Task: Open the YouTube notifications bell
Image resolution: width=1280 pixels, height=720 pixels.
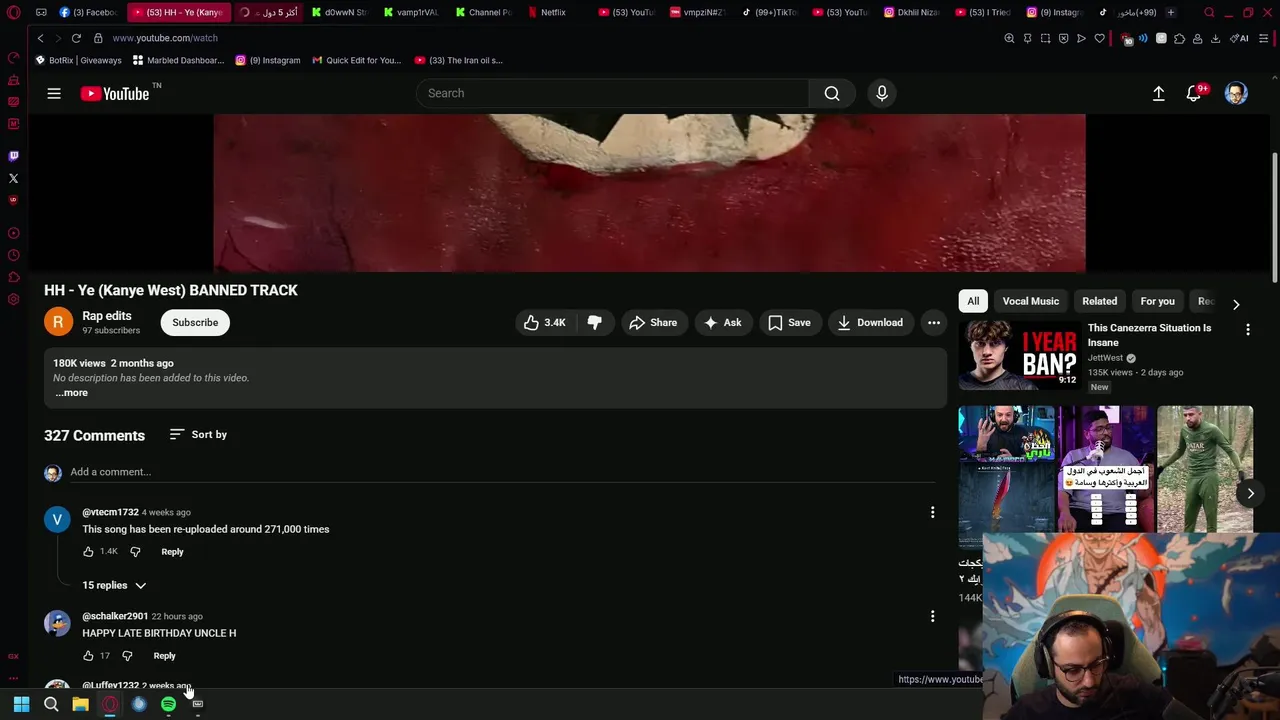Action: click(x=1193, y=93)
